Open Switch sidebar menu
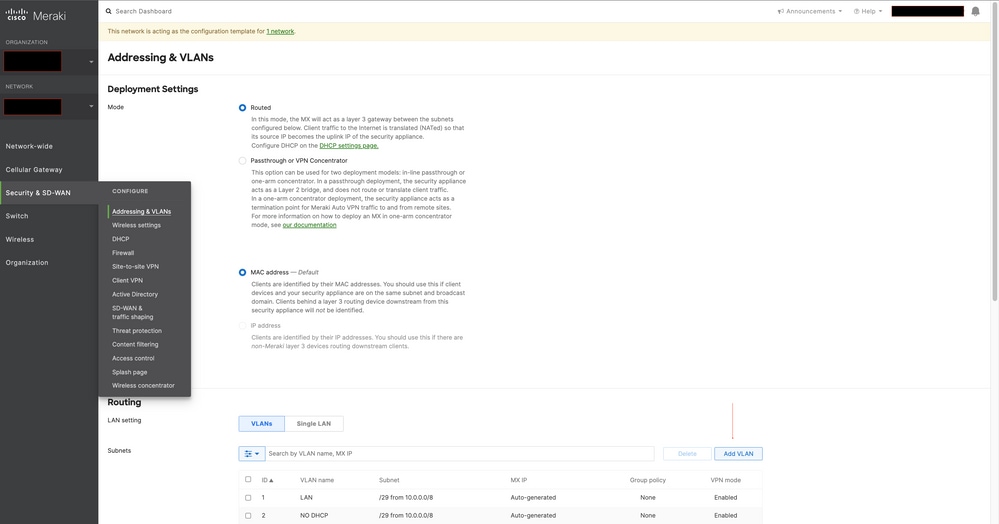Image resolution: width=999 pixels, height=524 pixels. tap(17, 216)
